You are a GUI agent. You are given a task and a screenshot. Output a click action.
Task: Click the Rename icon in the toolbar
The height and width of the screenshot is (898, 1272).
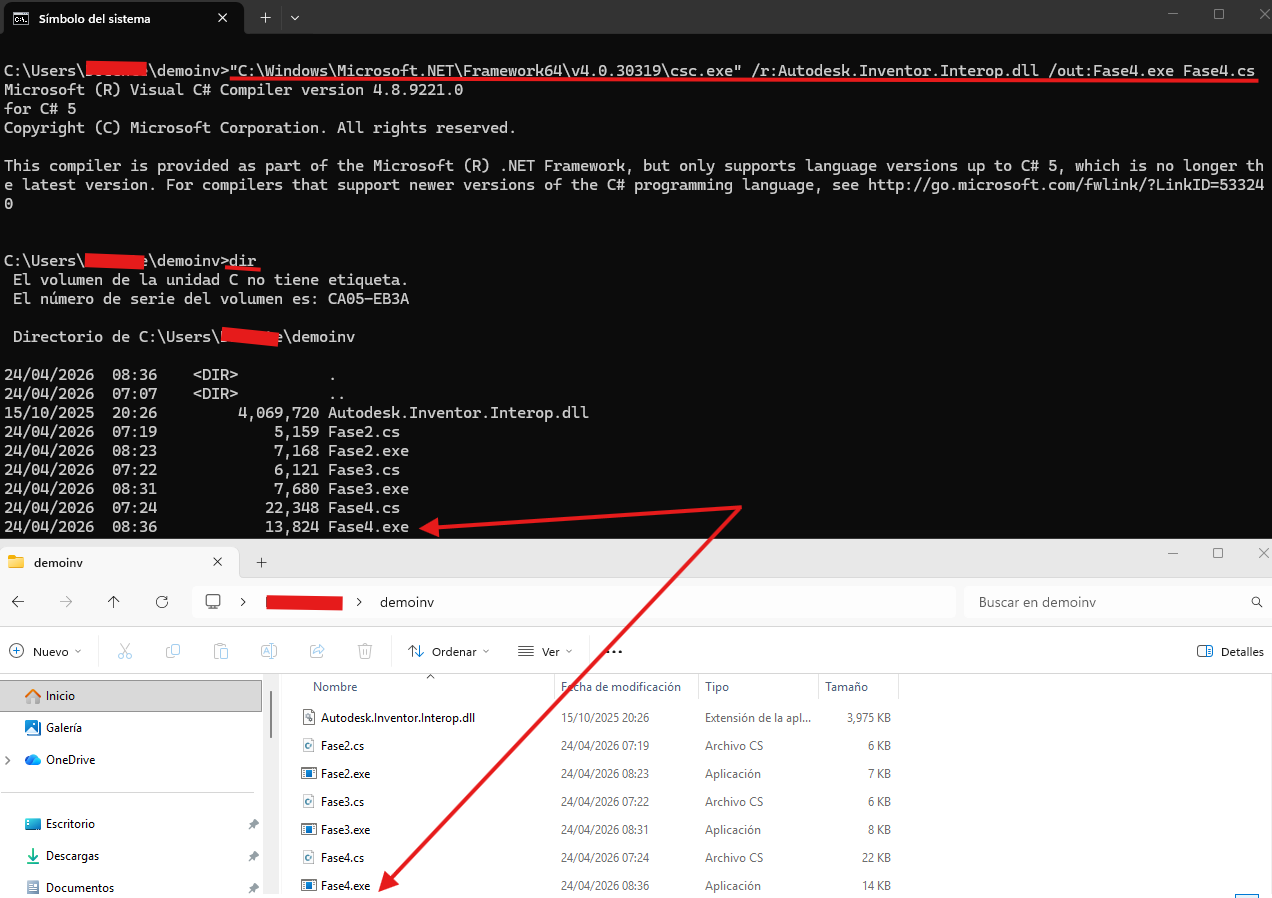coord(269,651)
